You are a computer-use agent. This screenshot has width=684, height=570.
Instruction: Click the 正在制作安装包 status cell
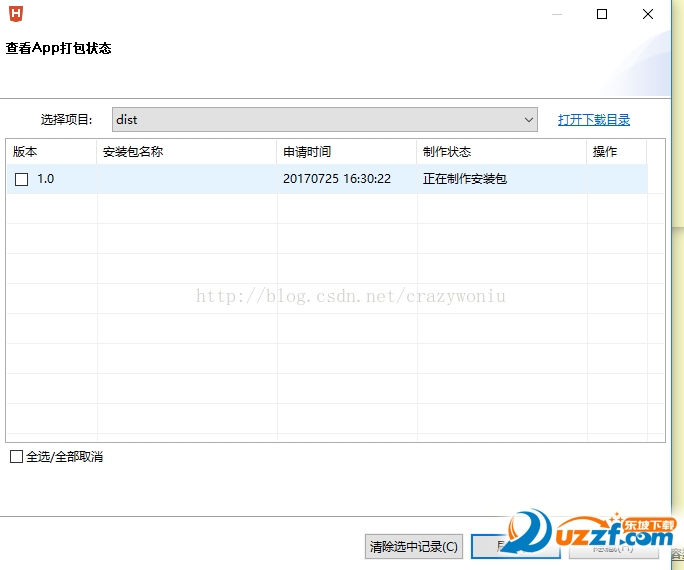pyautogui.click(x=465, y=180)
